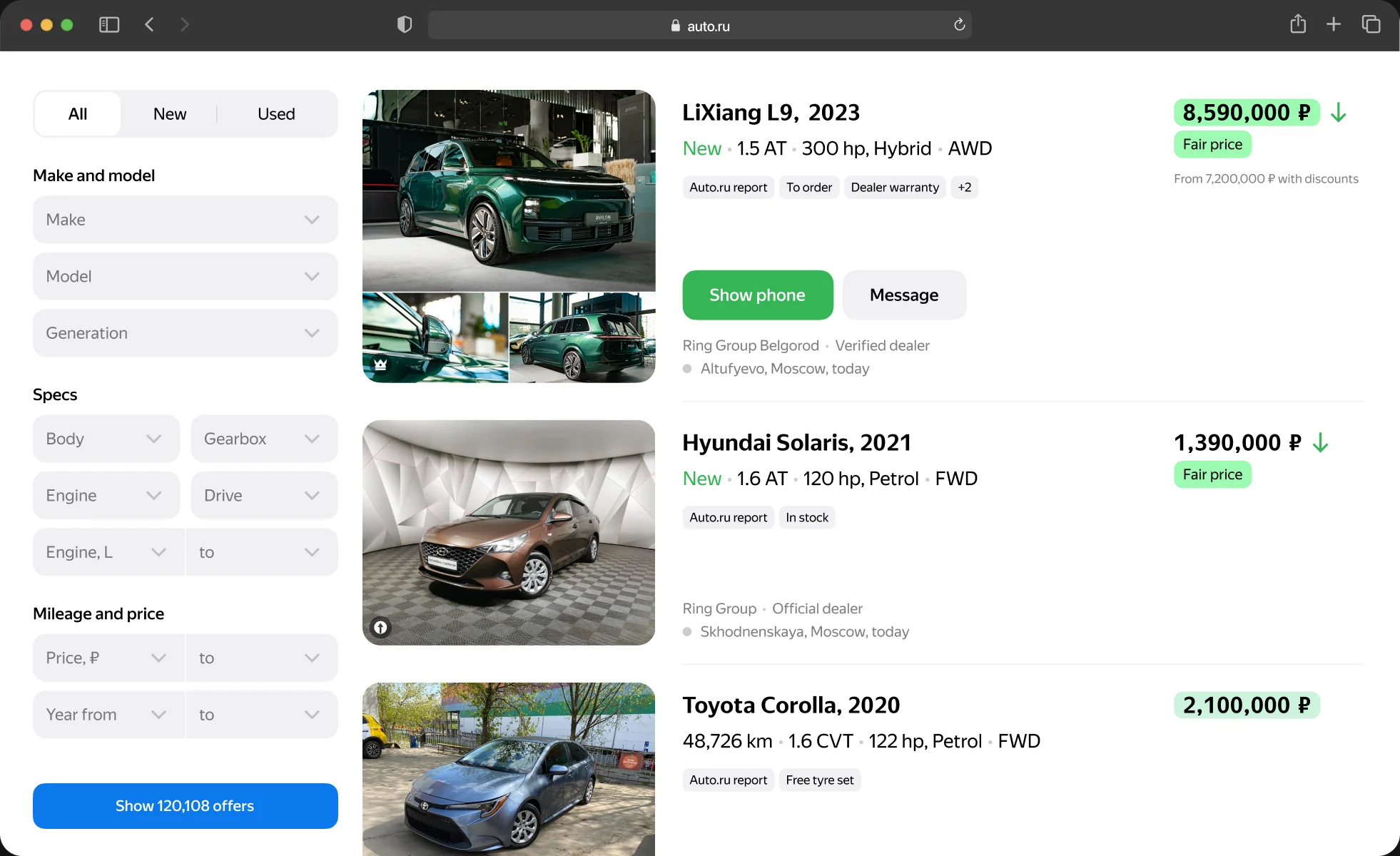The height and width of the screenshot is (856, 1400).
Task: Open the Generation dropdown
Action: 185,333
